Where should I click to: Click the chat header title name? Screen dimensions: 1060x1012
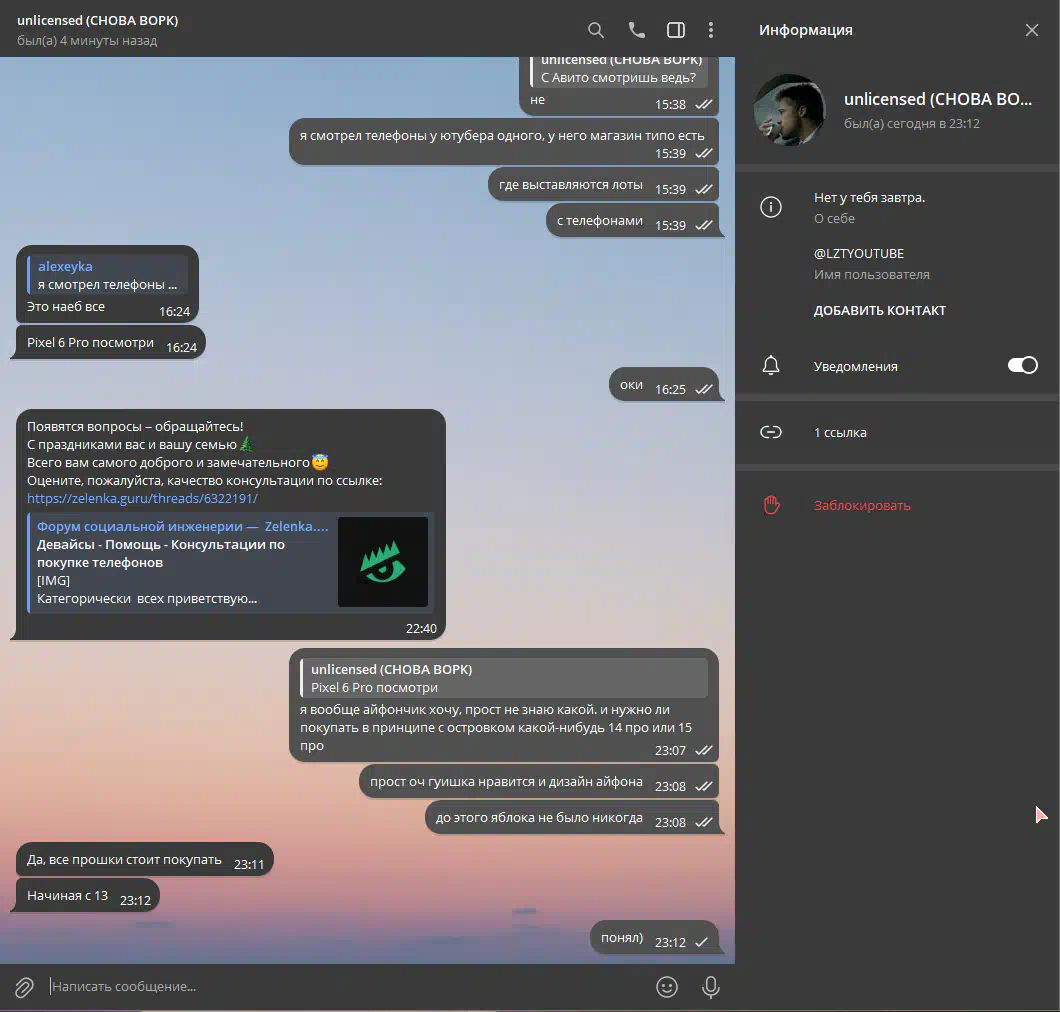click(98, 21)
